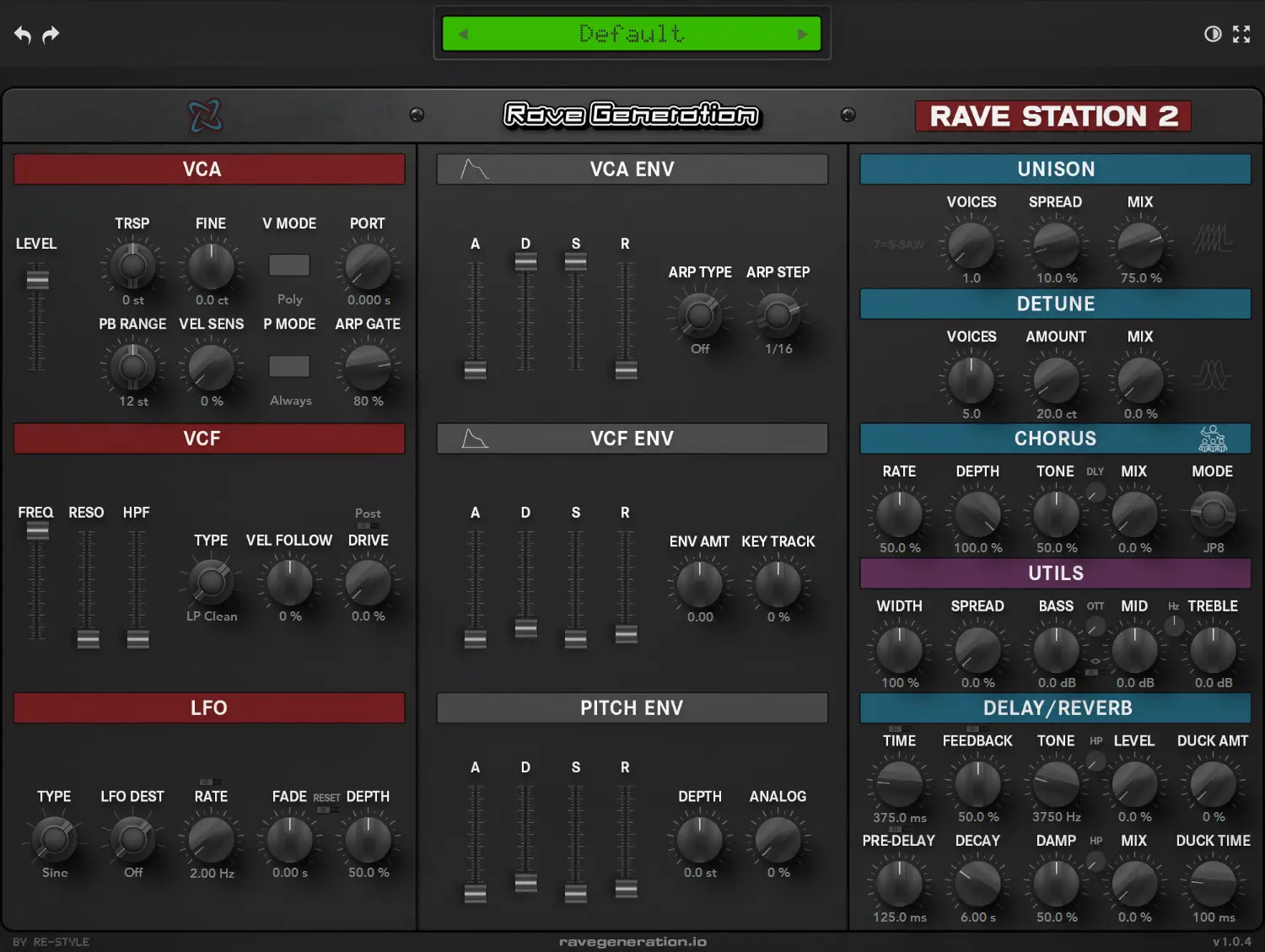Click the ARP STEP selector knob
Viewport: 1265px width, 952px height.
pyautogui.click(x=778, y=315)
